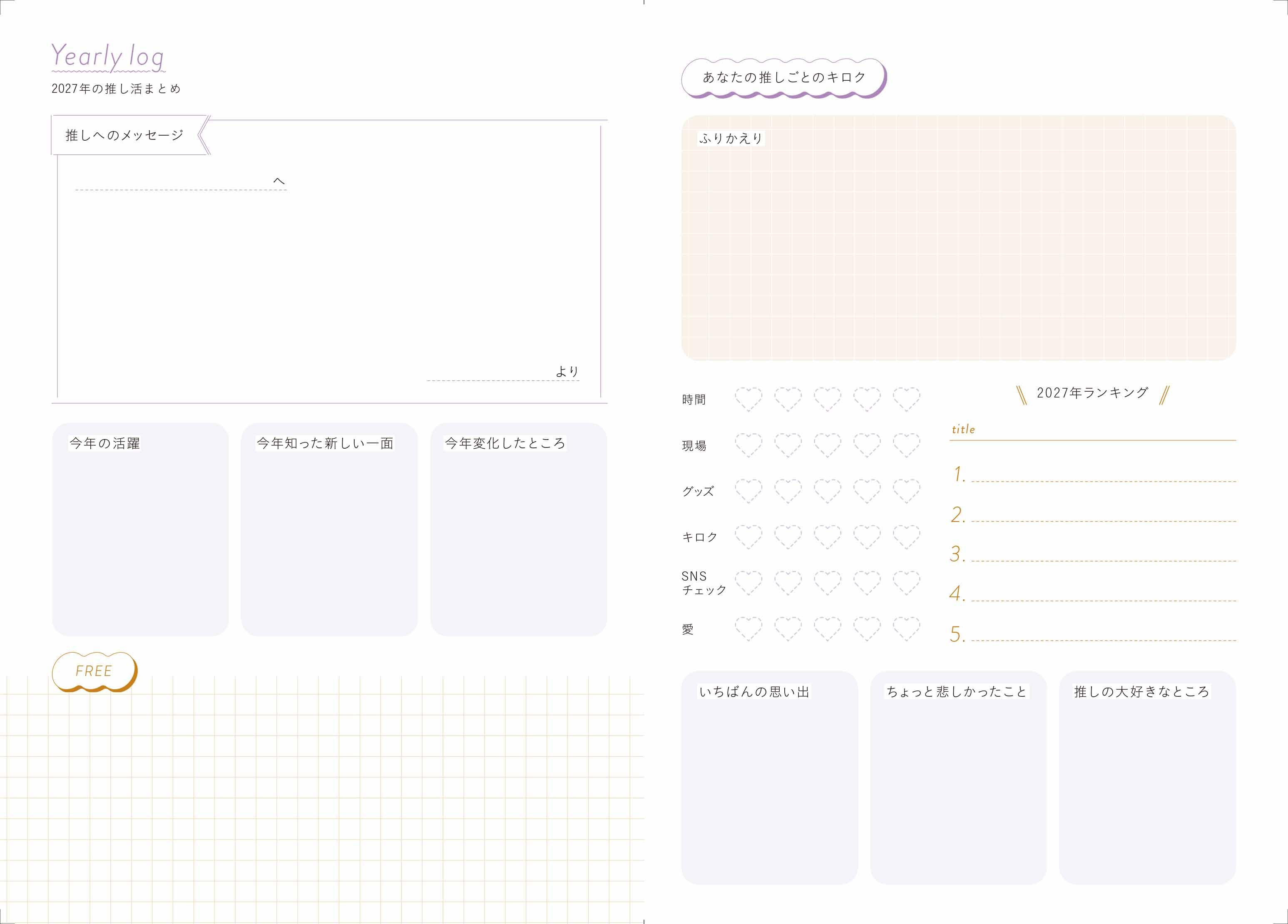Click the second heart in the キロク row

click(x=788, y=537)
